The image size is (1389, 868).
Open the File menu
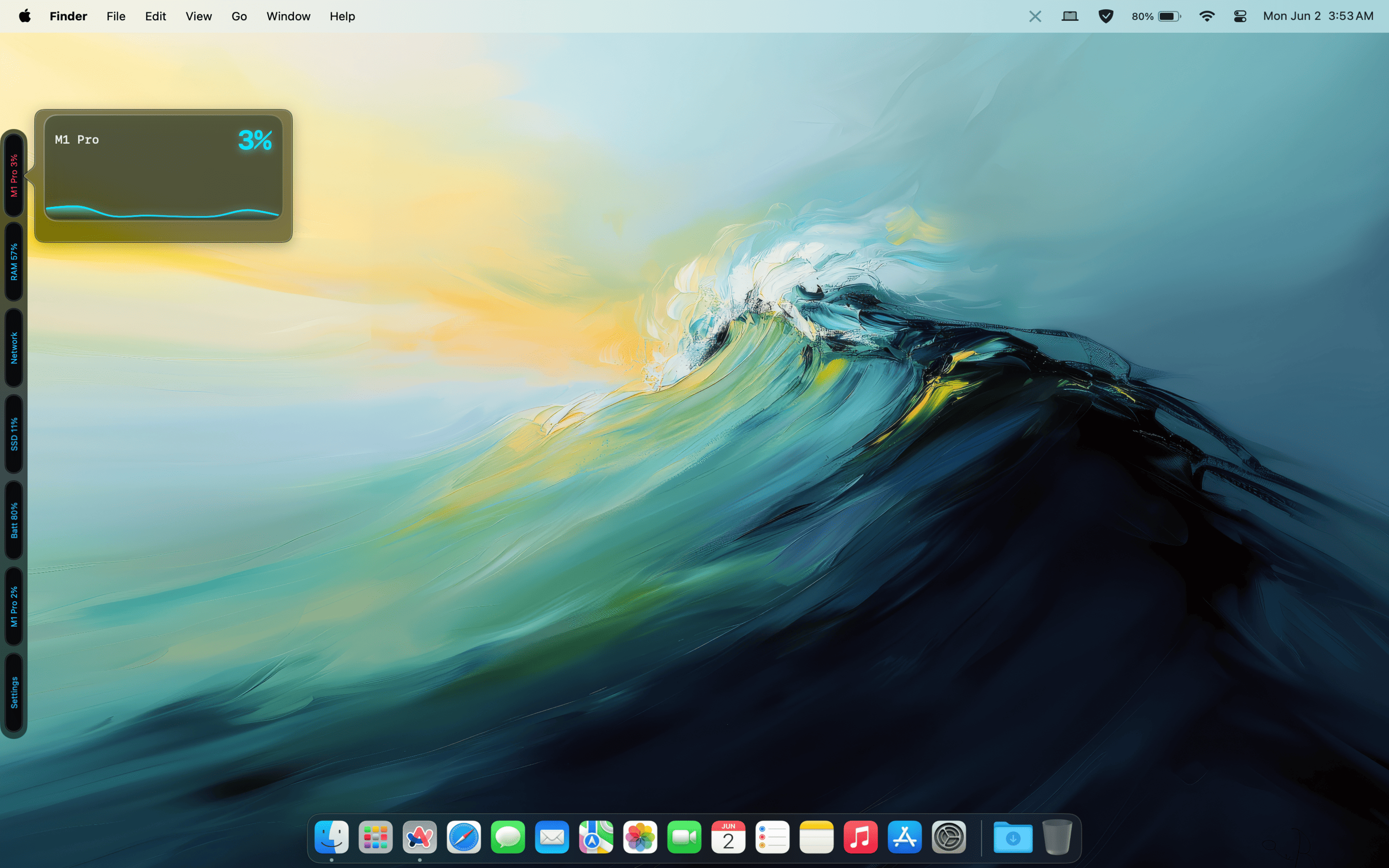[x=116, y=16]
